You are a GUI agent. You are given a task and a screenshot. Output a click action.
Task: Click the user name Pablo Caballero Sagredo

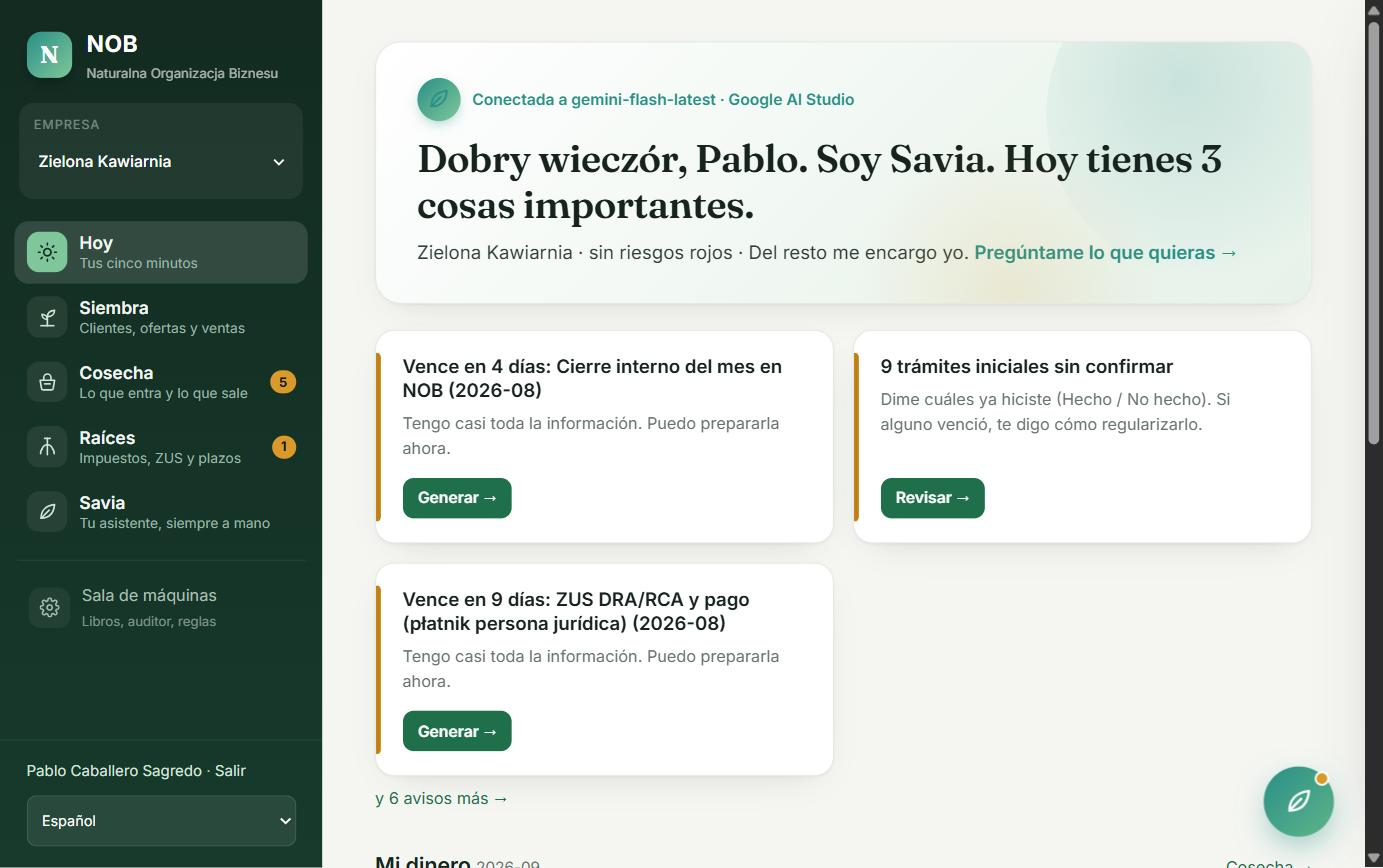pyautogui.click(x=114, y=771)
